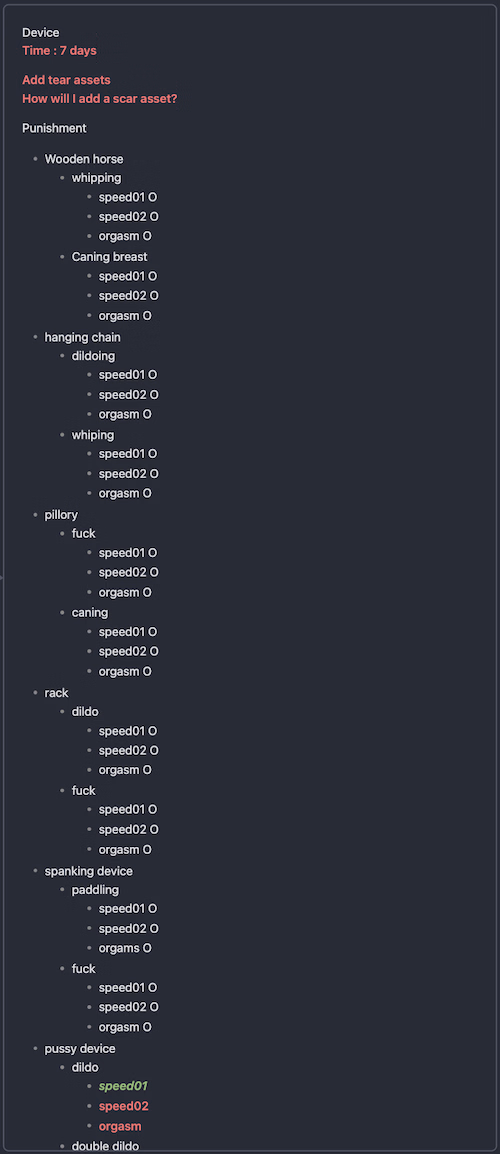This screenshot has width=500, height=1154.
Task: Select the red bold "speed02" entry
Action: 124,1106
